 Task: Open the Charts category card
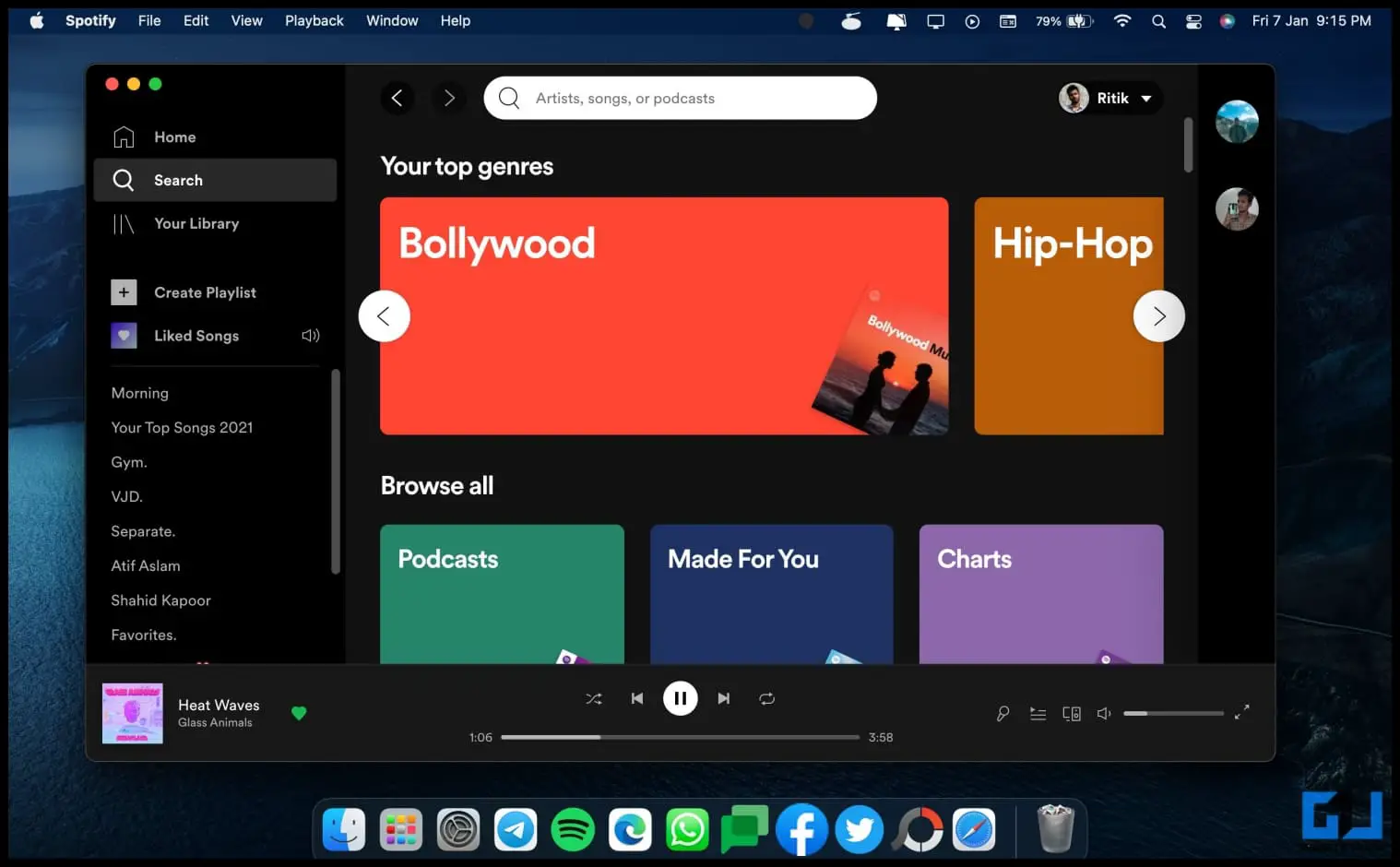click(1041, 594)
